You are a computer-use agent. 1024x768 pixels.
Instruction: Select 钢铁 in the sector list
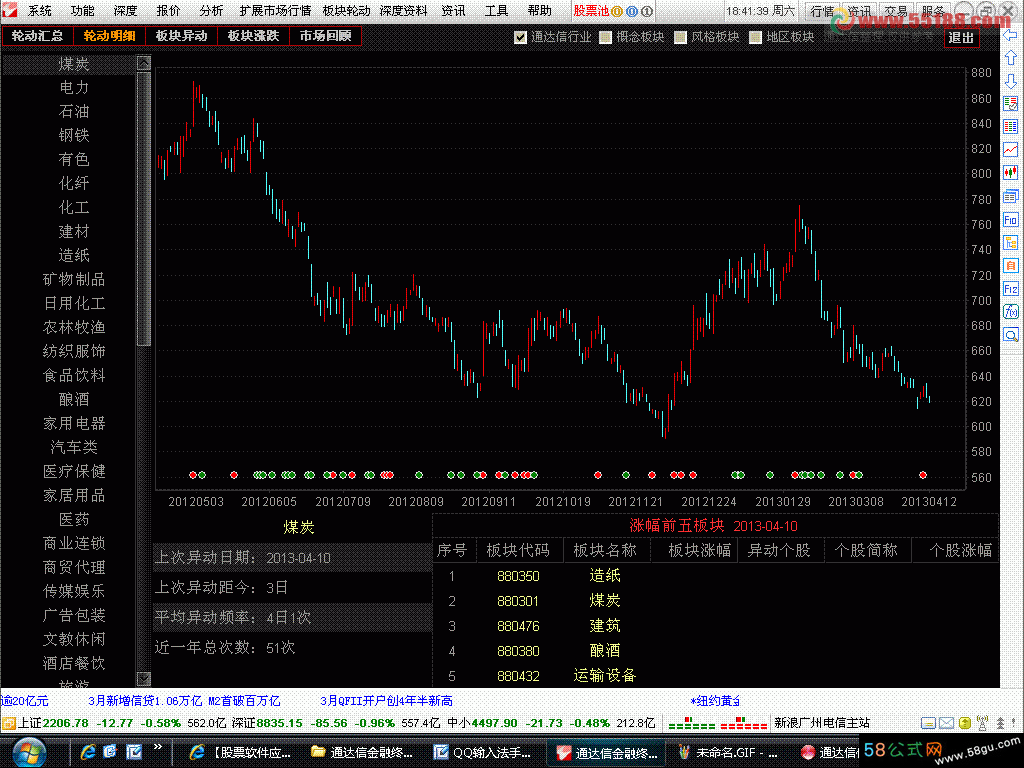(74, 135)
